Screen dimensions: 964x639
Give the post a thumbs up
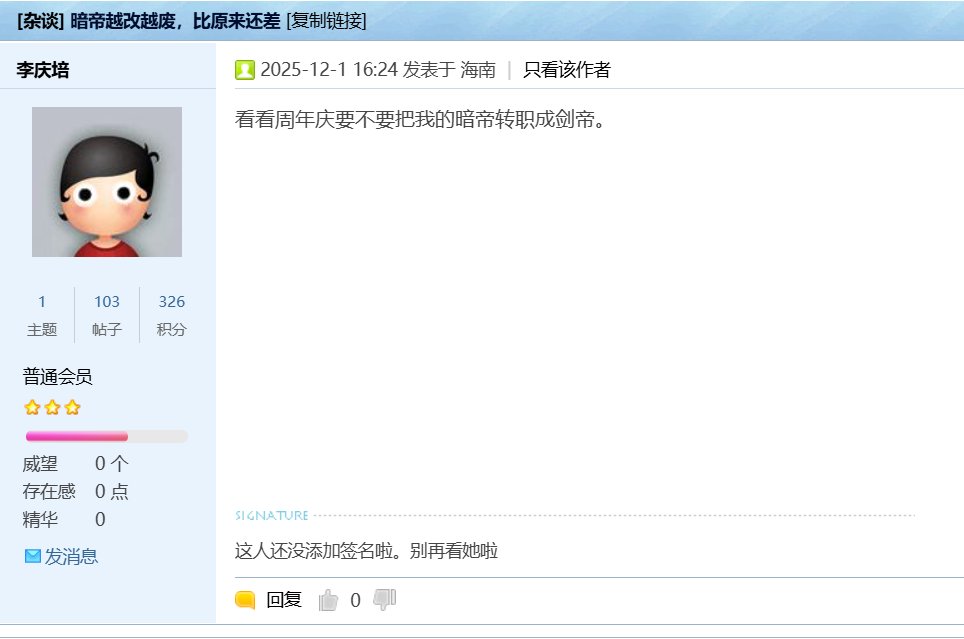[x=328, y=600]
